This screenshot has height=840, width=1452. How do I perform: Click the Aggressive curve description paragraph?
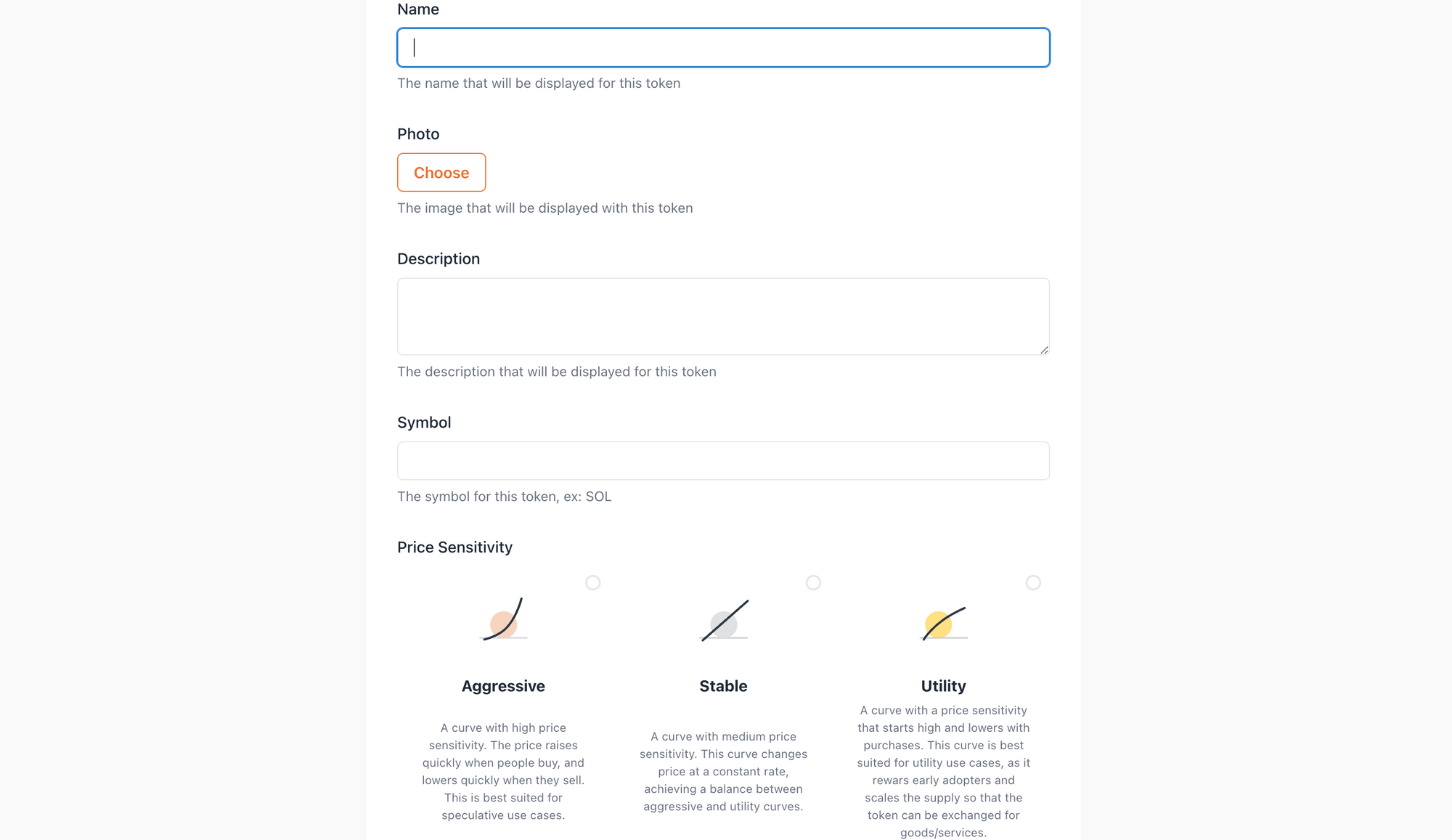coord(503,771)
